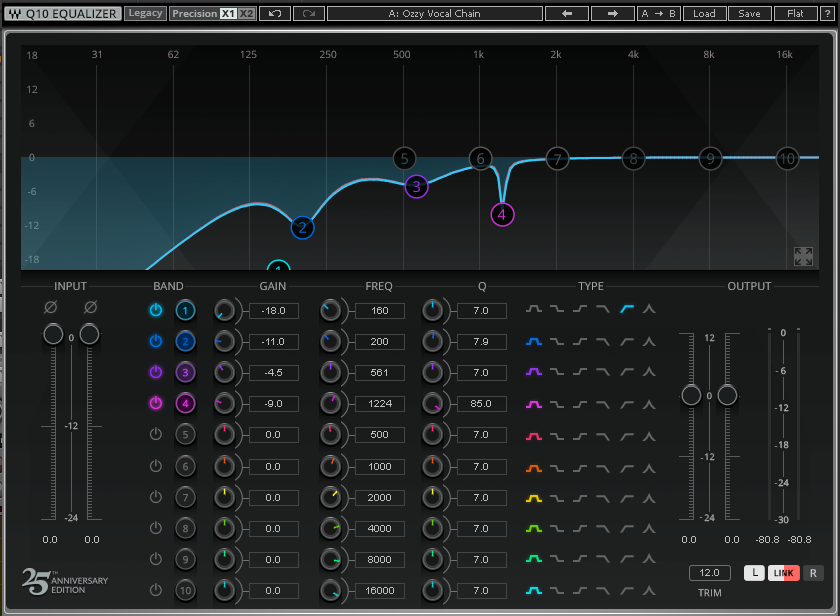Select bell filter type for band 6
The image size is (840, 616).
534,468
